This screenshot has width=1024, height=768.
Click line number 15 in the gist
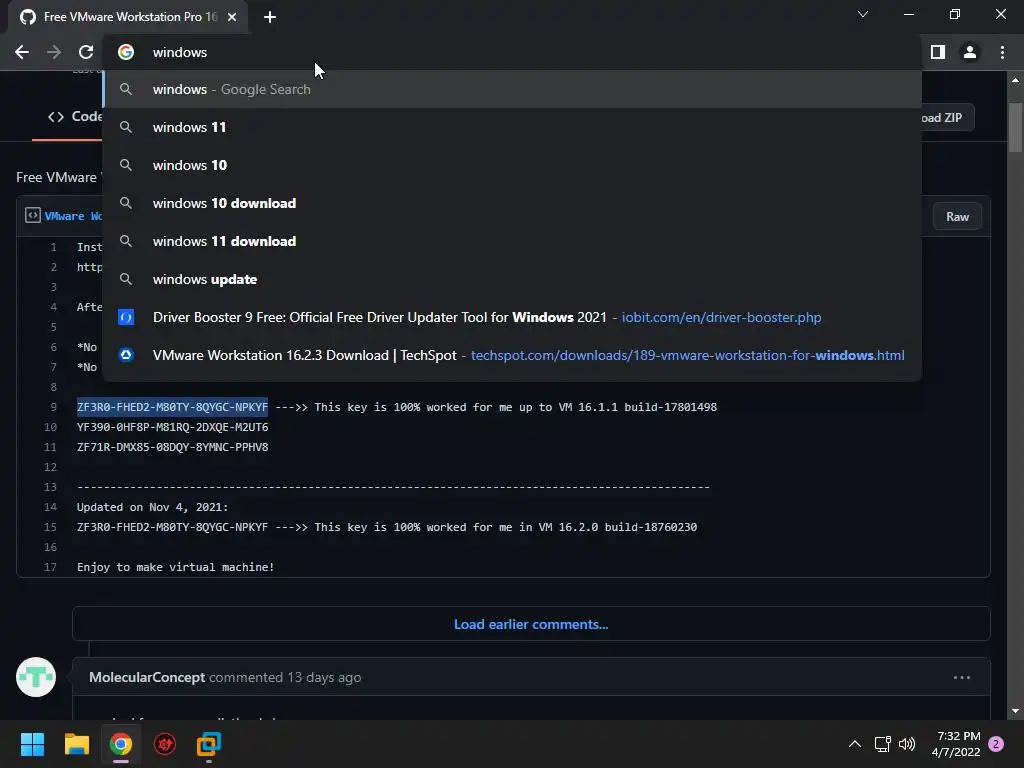[50, 527]
